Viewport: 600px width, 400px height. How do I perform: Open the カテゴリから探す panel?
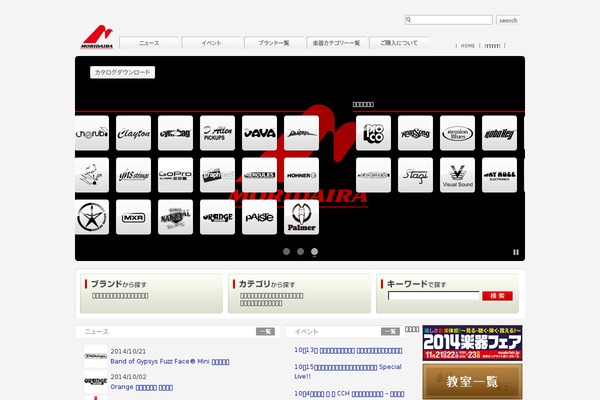tap(299, 293)
